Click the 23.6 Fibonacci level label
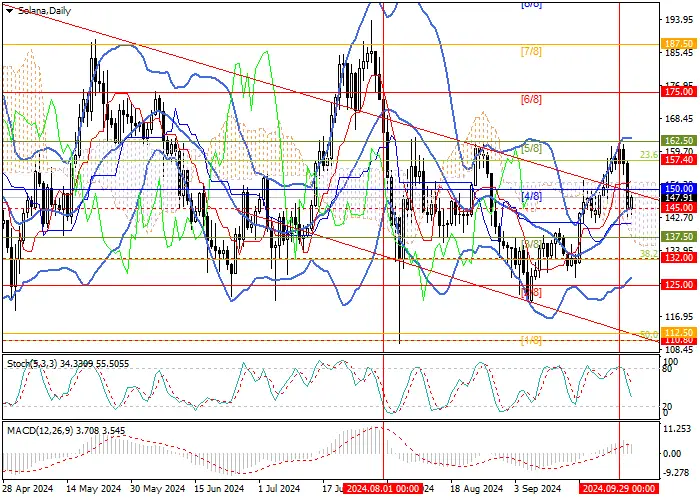The height and width of the screenshot is (500, 700). tap(649, 154)
